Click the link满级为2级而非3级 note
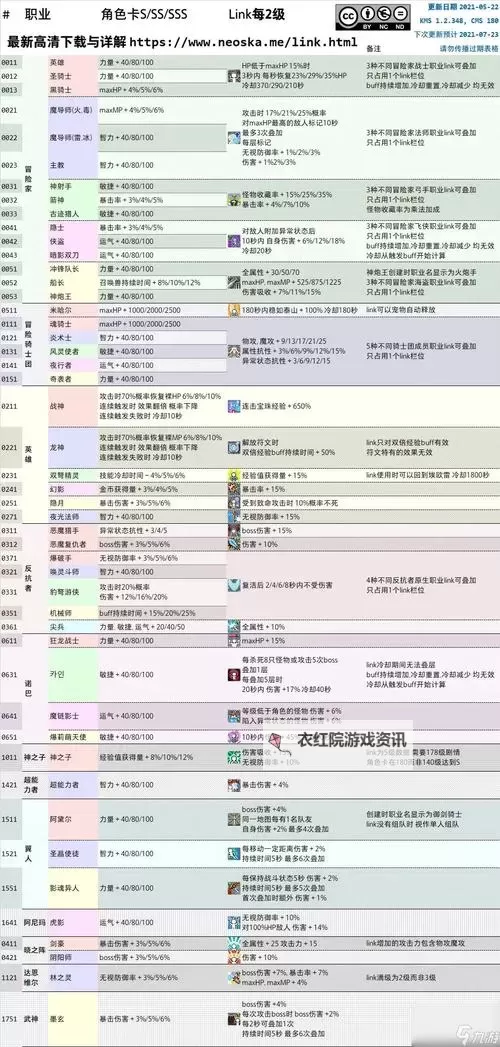Image resolution: width=500 pixels, height=1047 pixels. coord(401,978)
